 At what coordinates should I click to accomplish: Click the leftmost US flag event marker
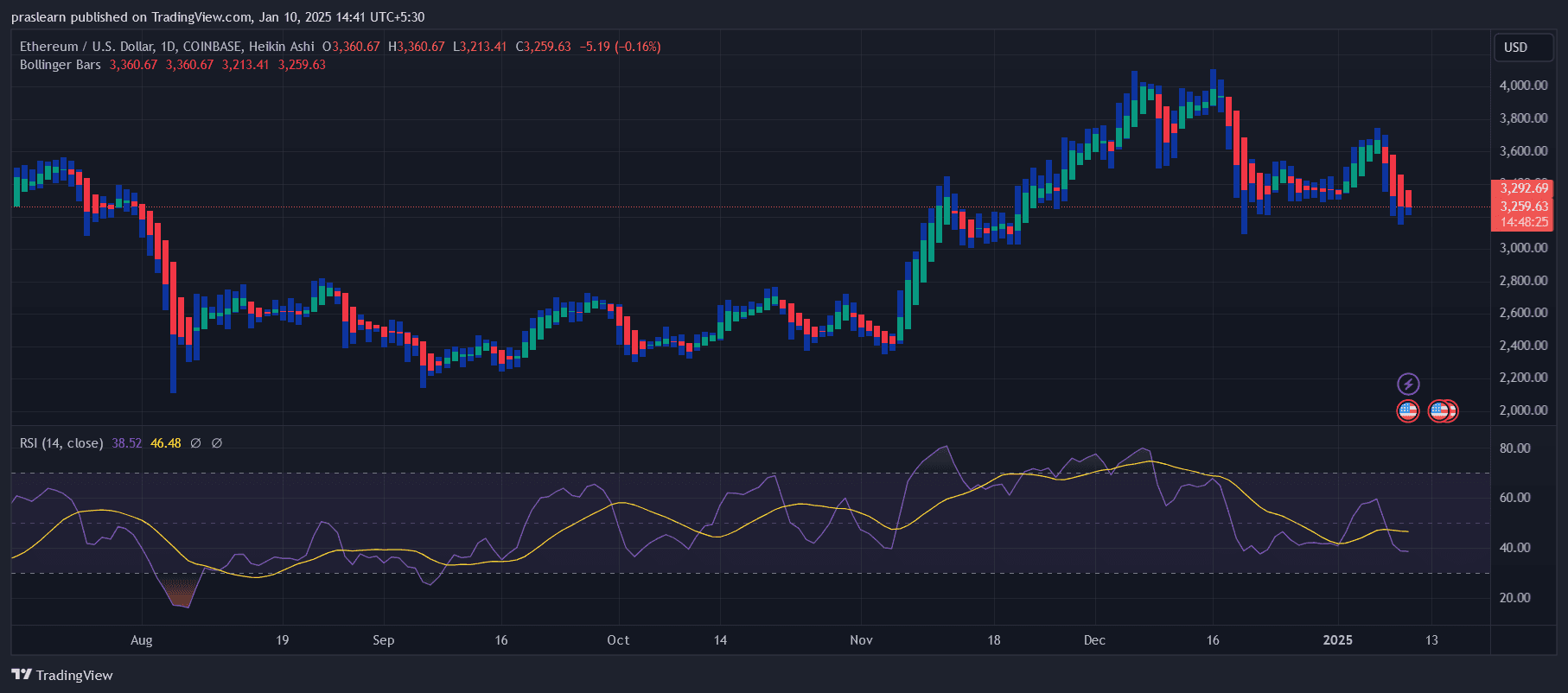[x=1408, y=411]
